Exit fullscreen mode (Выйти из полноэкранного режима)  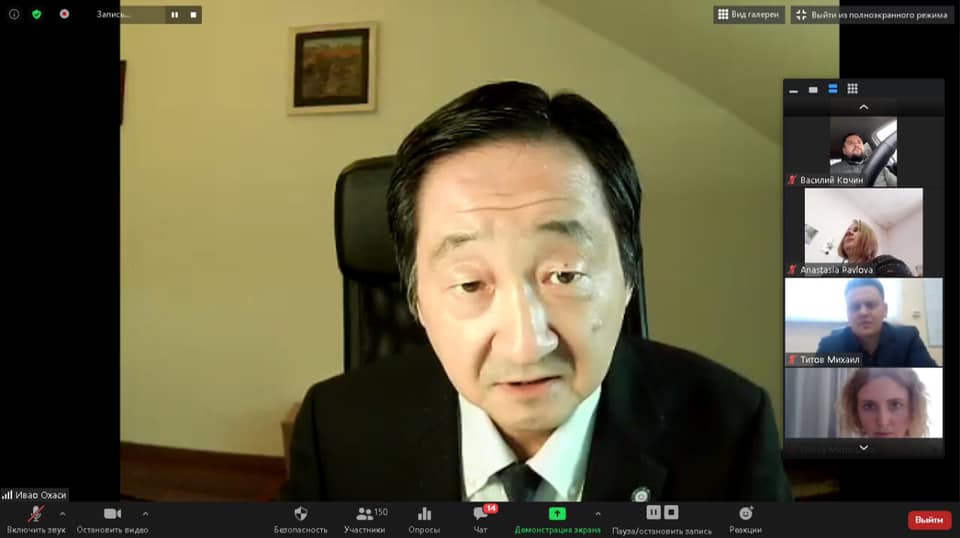[x=872, y=15]
